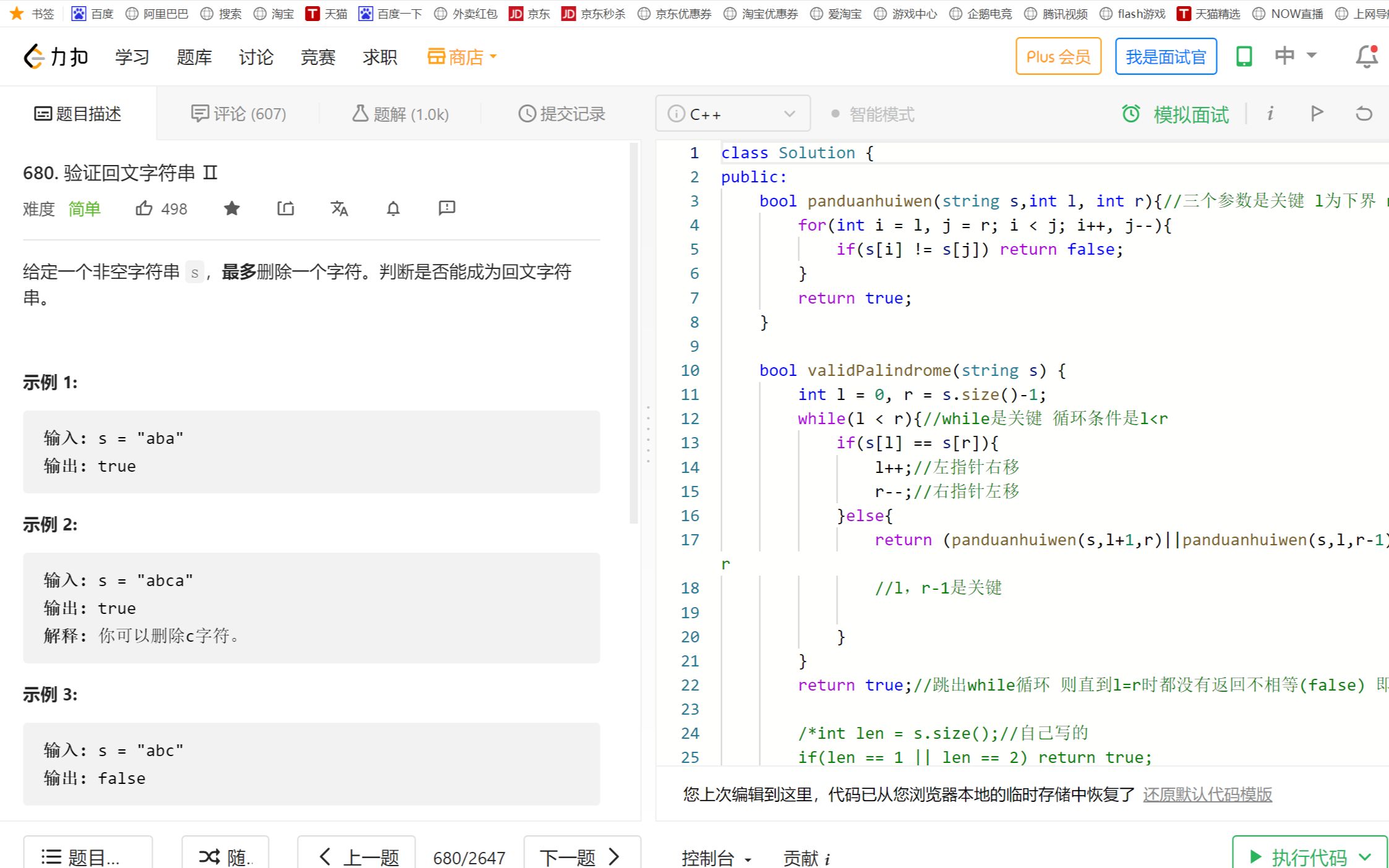
Task: Click the notification bell at top right
Action: pos(1365,56)
